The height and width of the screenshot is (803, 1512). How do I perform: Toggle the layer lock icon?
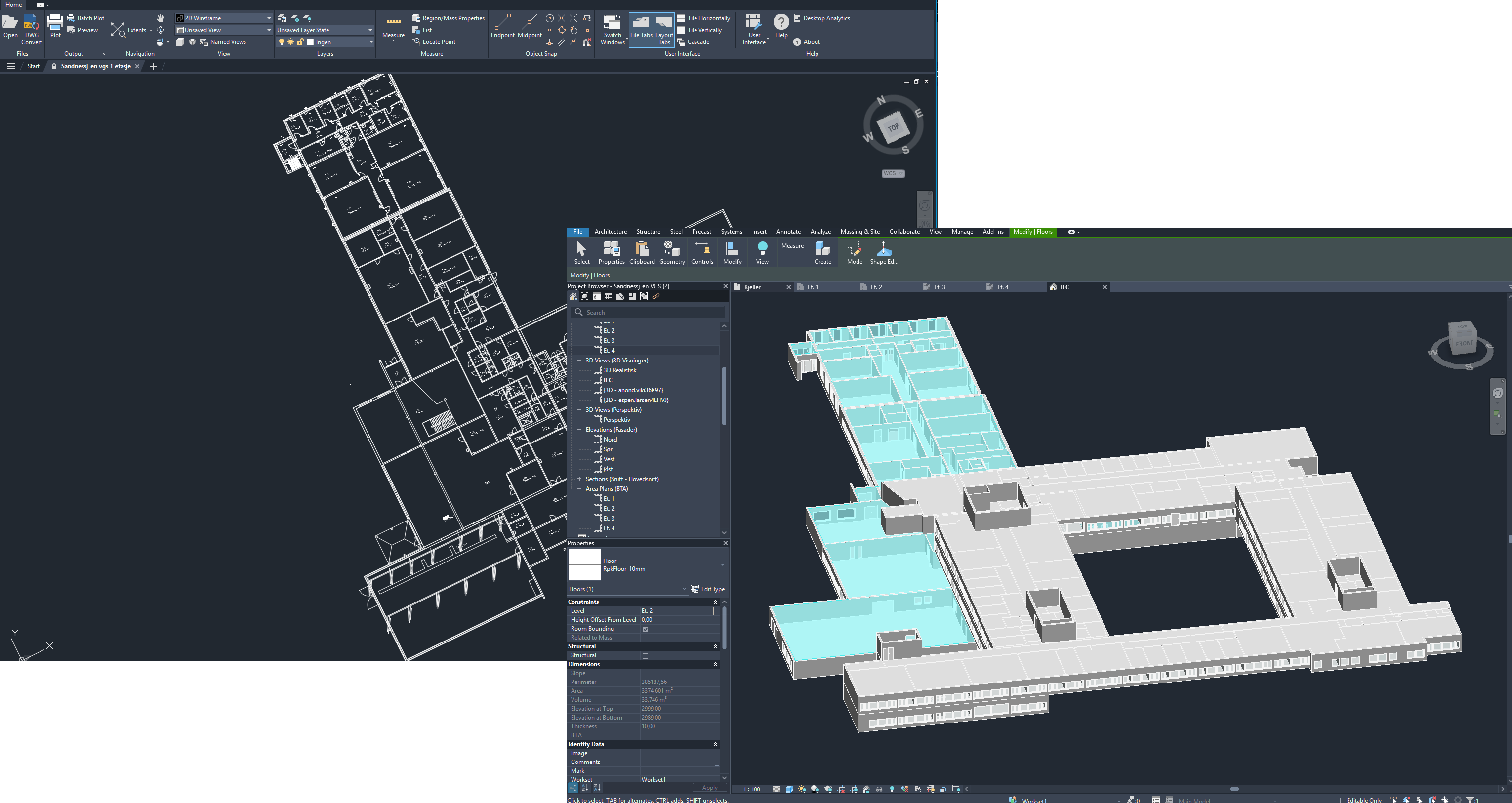[x=300, y=42]
